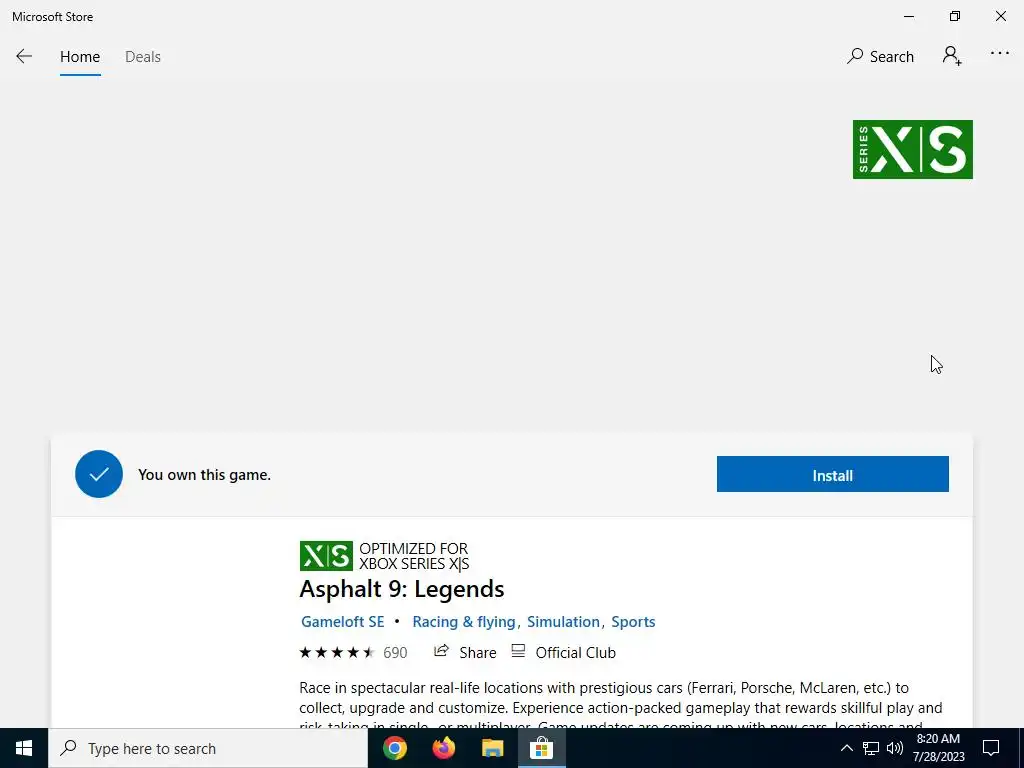1024x768 pixels.
Task: Open Gameloft SE publisher link
Action: click(342, 622)
